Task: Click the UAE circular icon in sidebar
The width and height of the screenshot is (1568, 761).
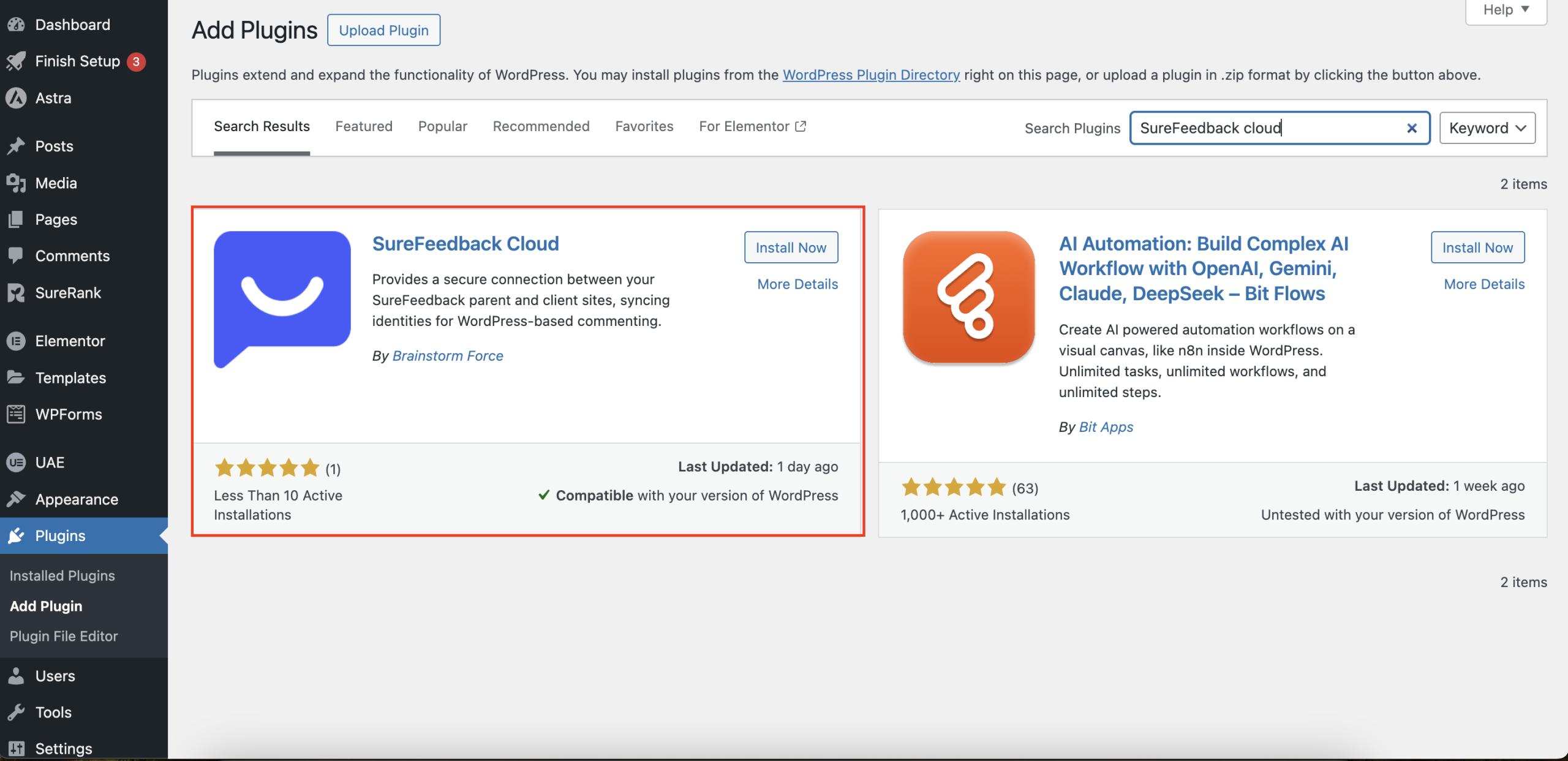Action: coord(16,463)
